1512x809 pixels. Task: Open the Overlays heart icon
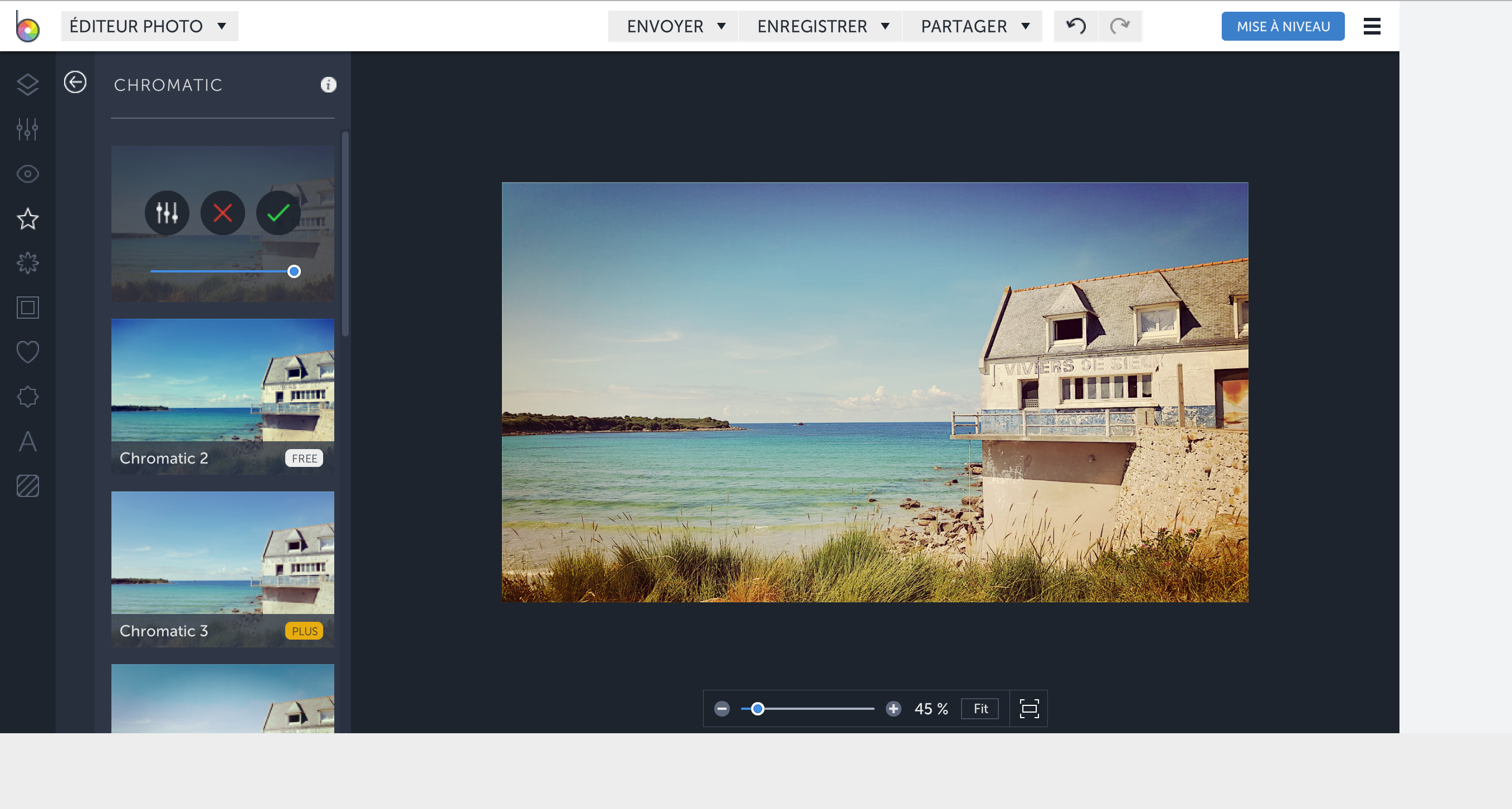pyautogui.click(x=28, y=352)
